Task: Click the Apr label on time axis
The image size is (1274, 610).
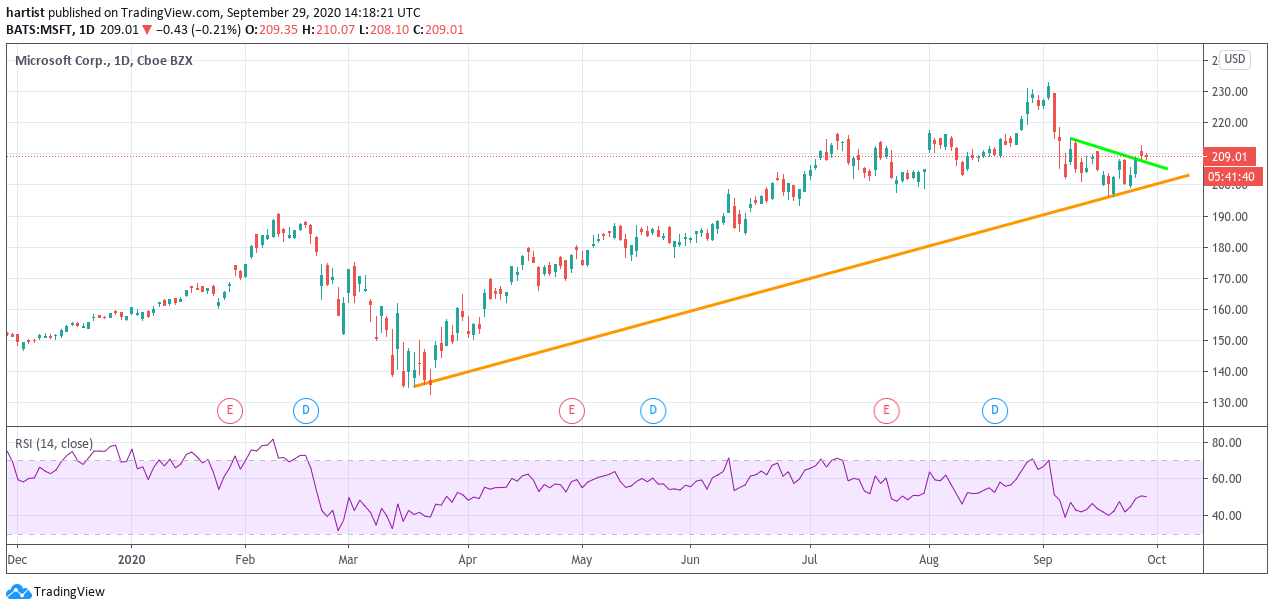Action: pyautogui.click(x=466, y=560)
